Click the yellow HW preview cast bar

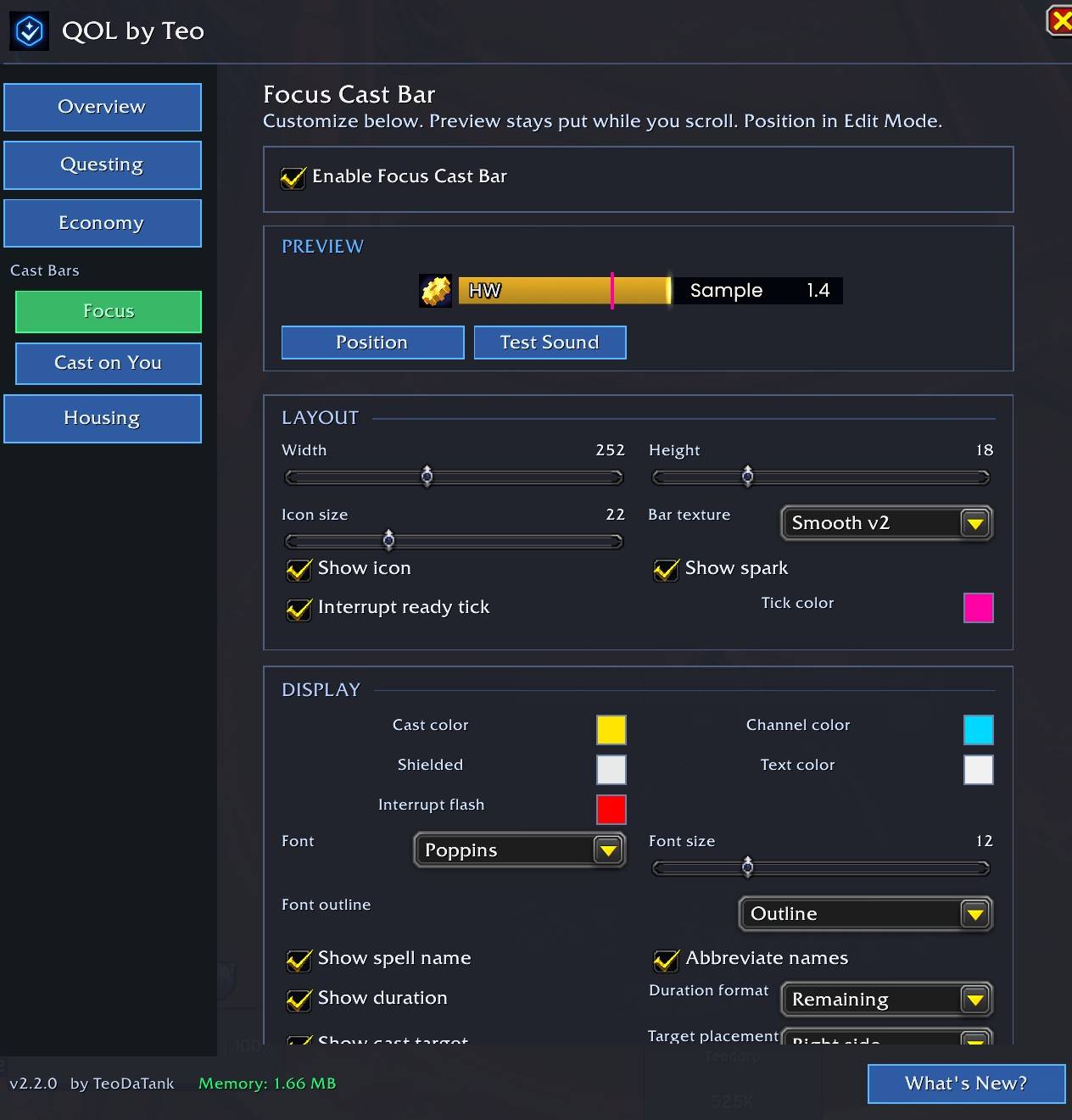click(x=565, y=291)
